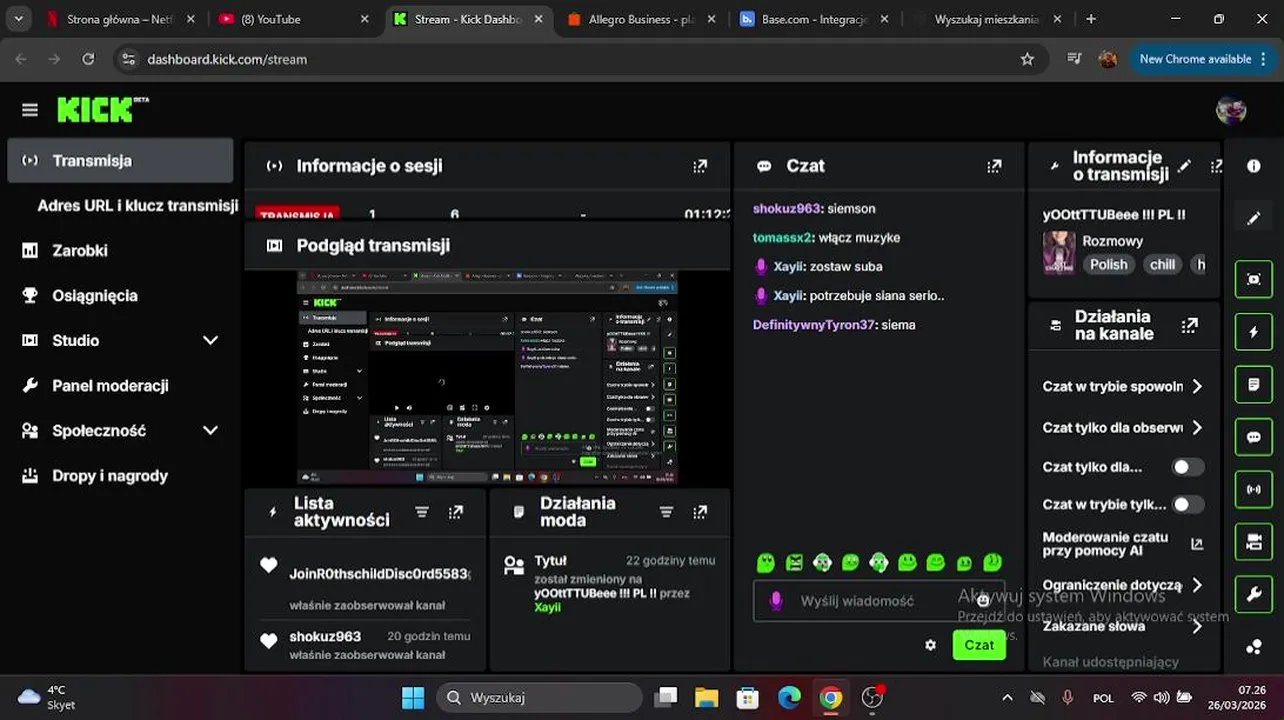Reload the page in Chrome

(88, 59)
